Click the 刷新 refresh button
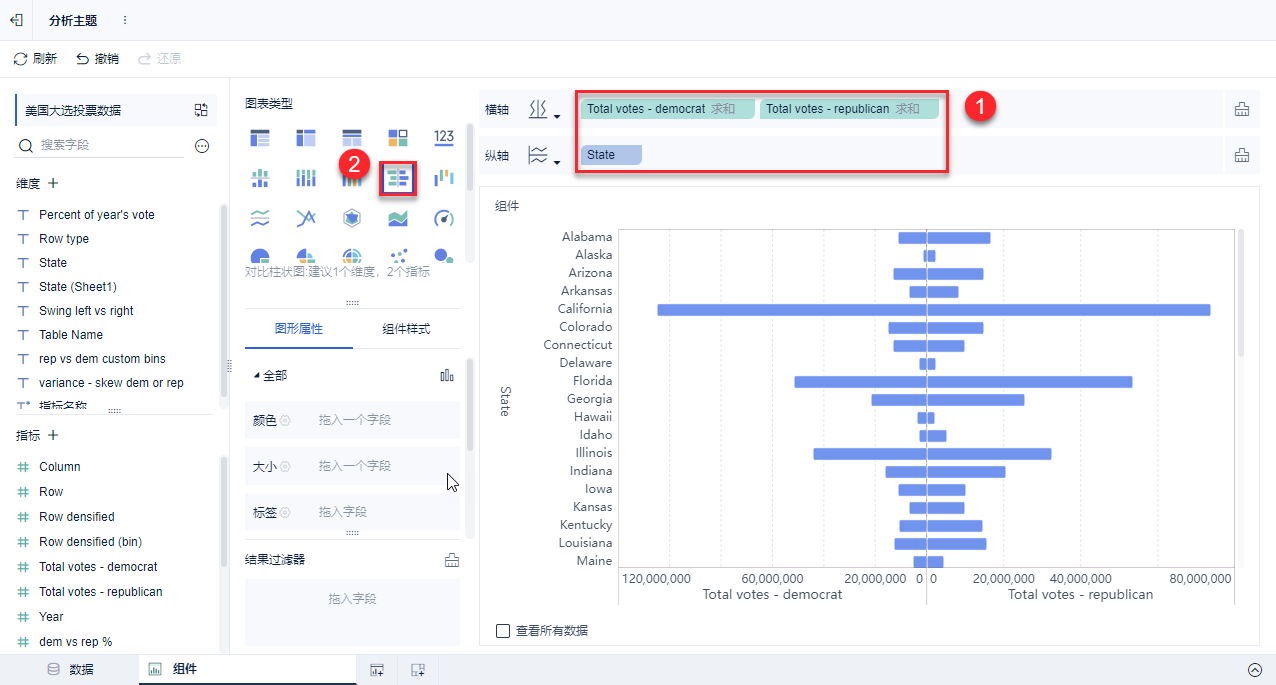Image resolution: width=1276 pixels, height=685 pixels. (35, 59)
